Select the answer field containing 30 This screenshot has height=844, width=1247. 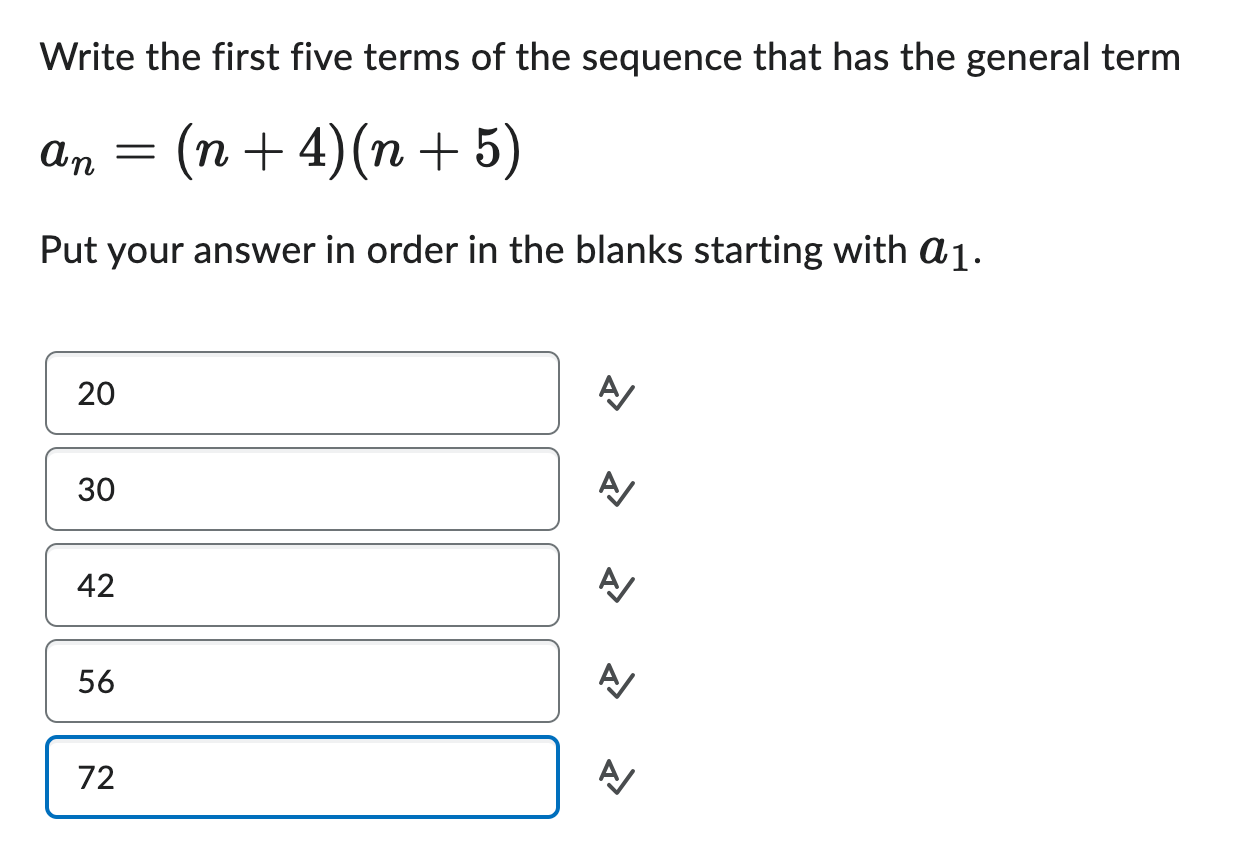click(x=300, y=489)
